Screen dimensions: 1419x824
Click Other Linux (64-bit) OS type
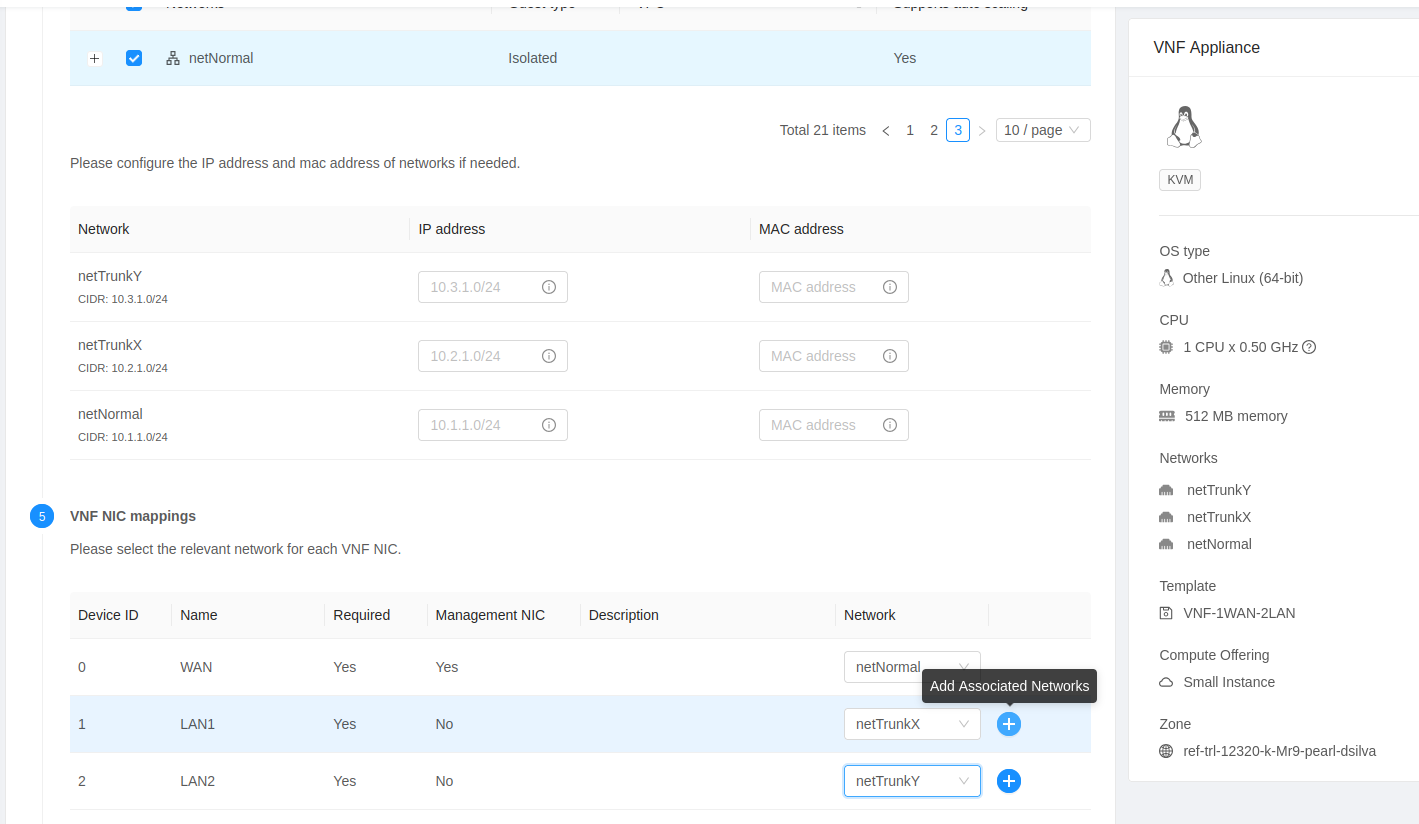click(1243, 278)
